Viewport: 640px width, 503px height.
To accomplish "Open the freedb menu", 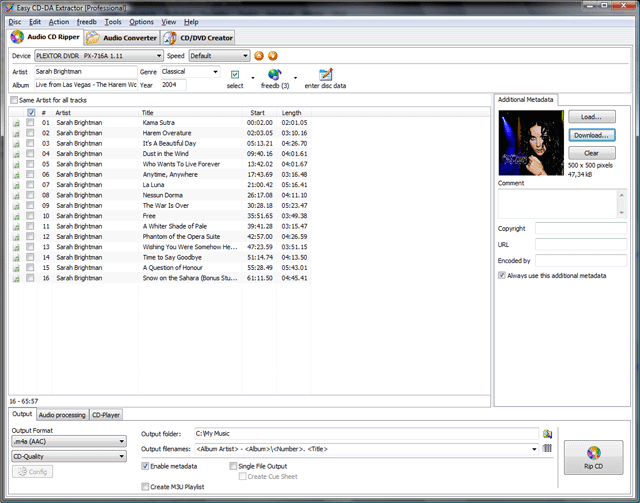I will click(87, 22).
